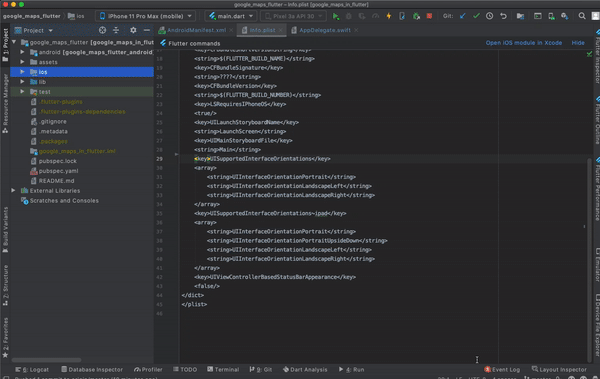Expand the lib folder
This screenshot has width=600, height=379.
[22, 82]
